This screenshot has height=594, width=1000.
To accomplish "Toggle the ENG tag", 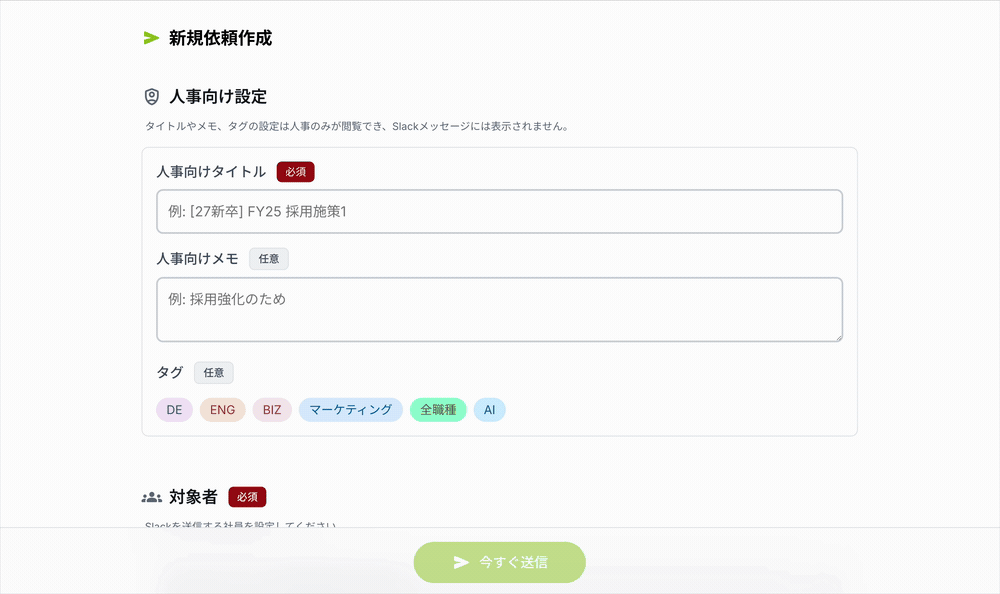I will (222, 409).
